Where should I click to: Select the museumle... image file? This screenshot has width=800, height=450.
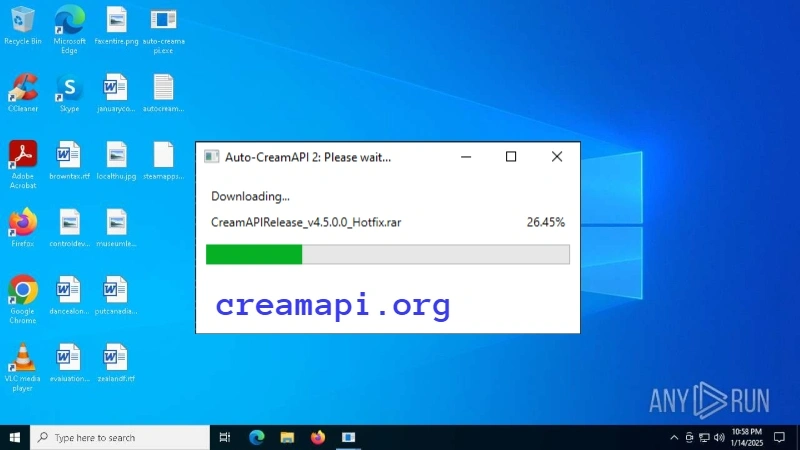point(116,228)
